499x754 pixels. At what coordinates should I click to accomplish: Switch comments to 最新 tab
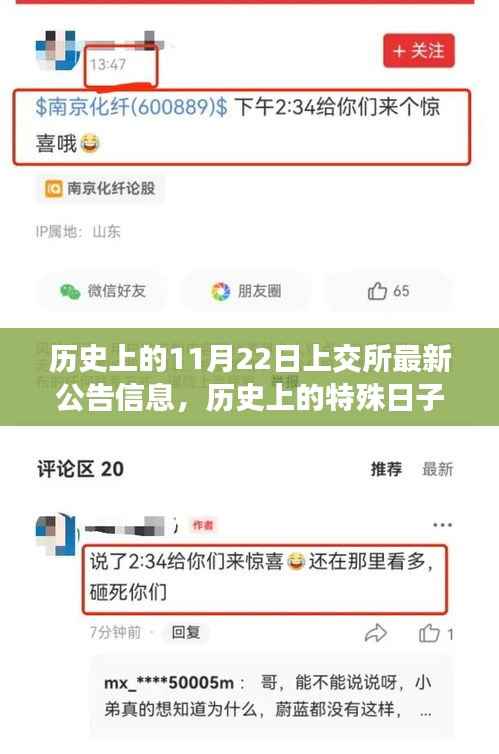437,469
